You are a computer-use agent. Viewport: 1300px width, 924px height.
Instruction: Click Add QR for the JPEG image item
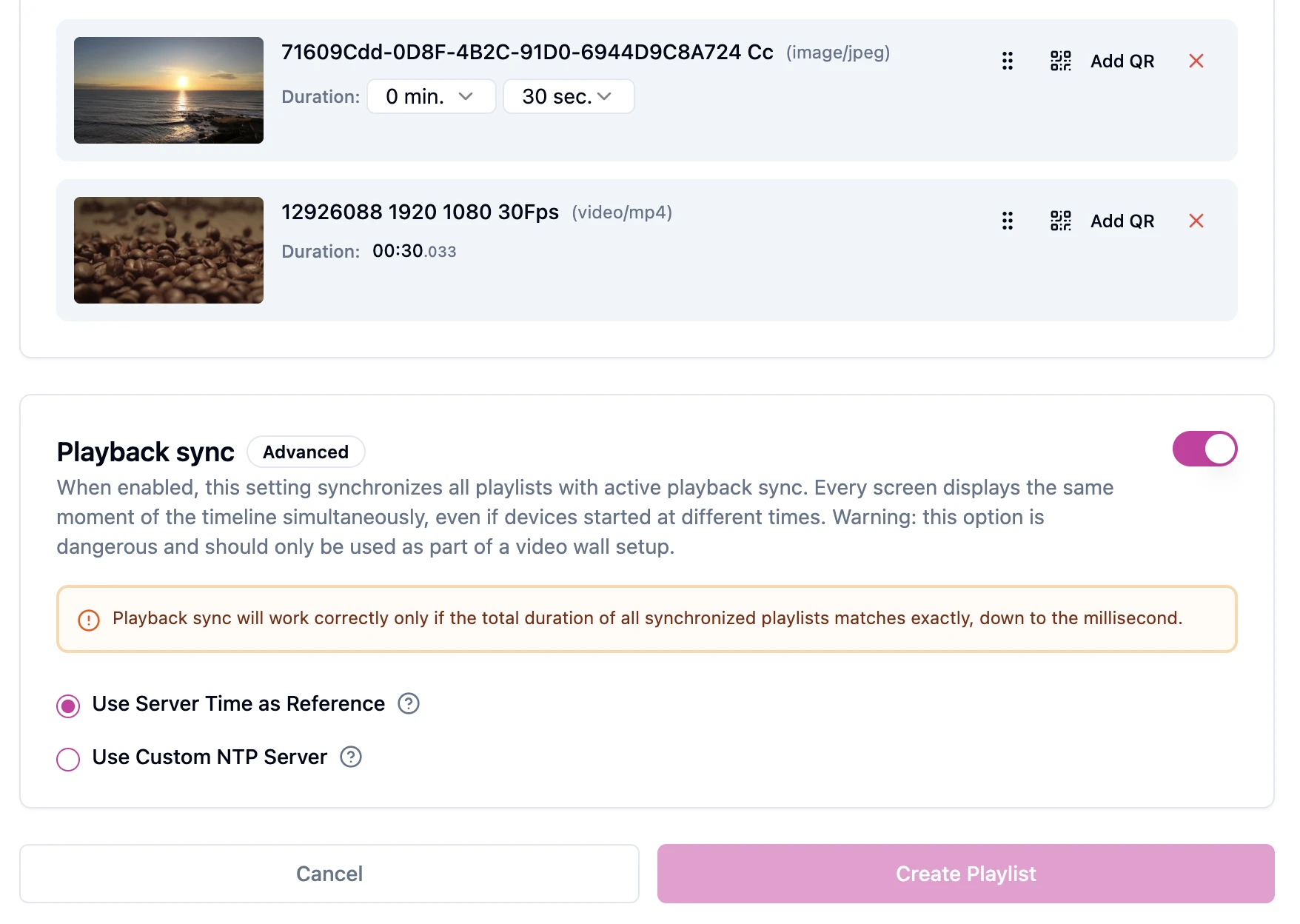click(x=1122, y=61)
